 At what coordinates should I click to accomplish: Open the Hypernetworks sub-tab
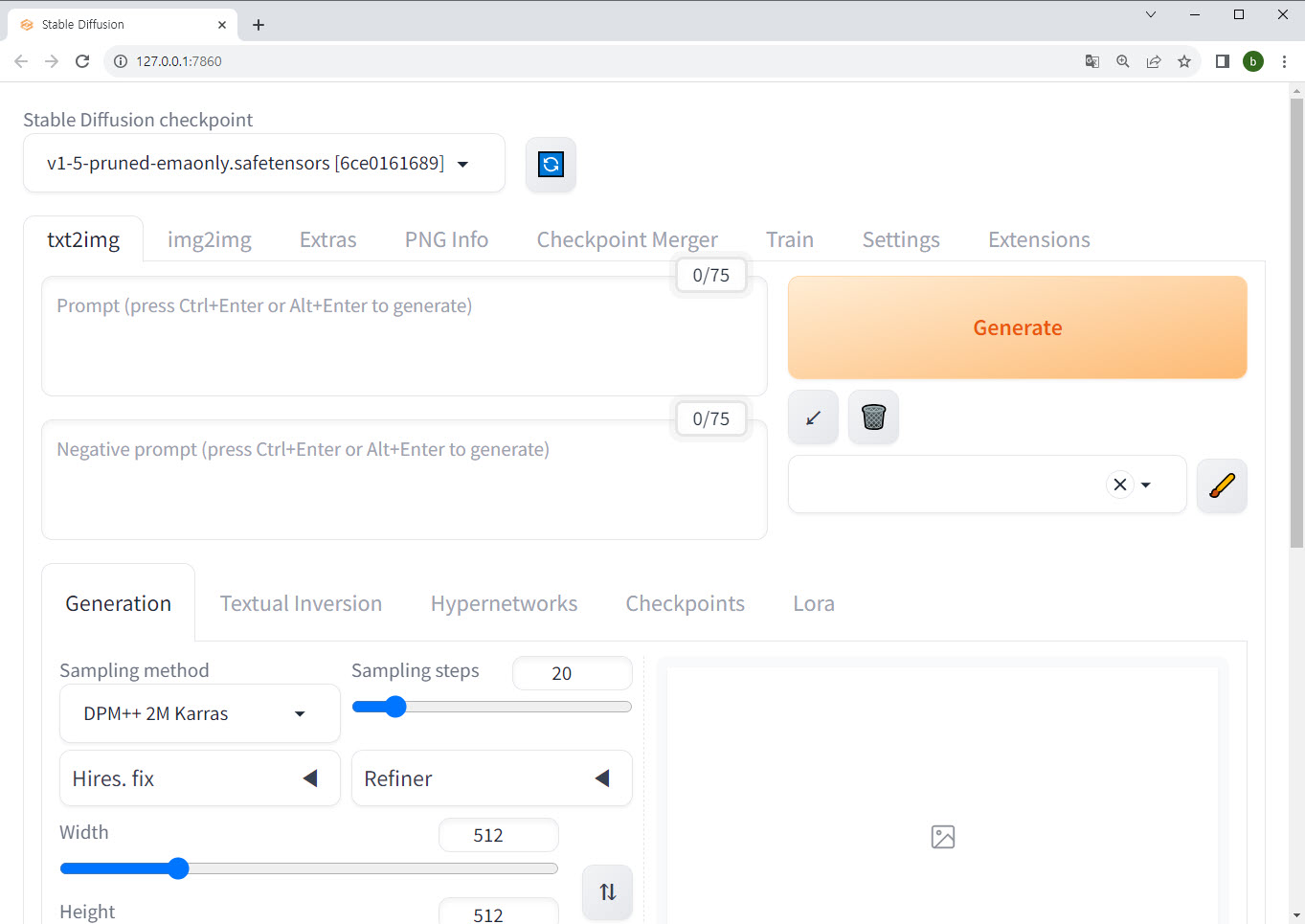click(504, 603)
